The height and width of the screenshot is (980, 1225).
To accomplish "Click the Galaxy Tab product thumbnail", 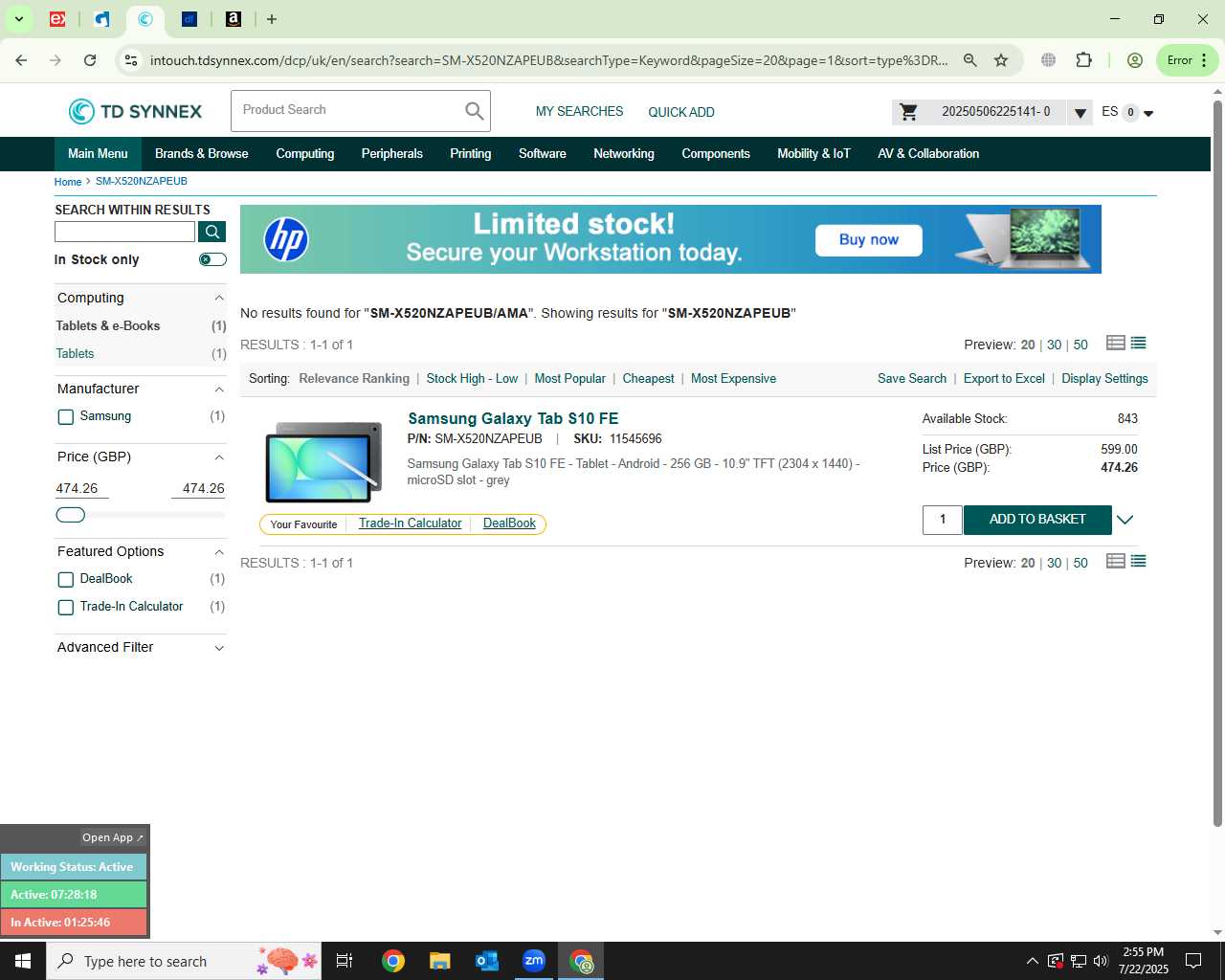I will point(323,462).
